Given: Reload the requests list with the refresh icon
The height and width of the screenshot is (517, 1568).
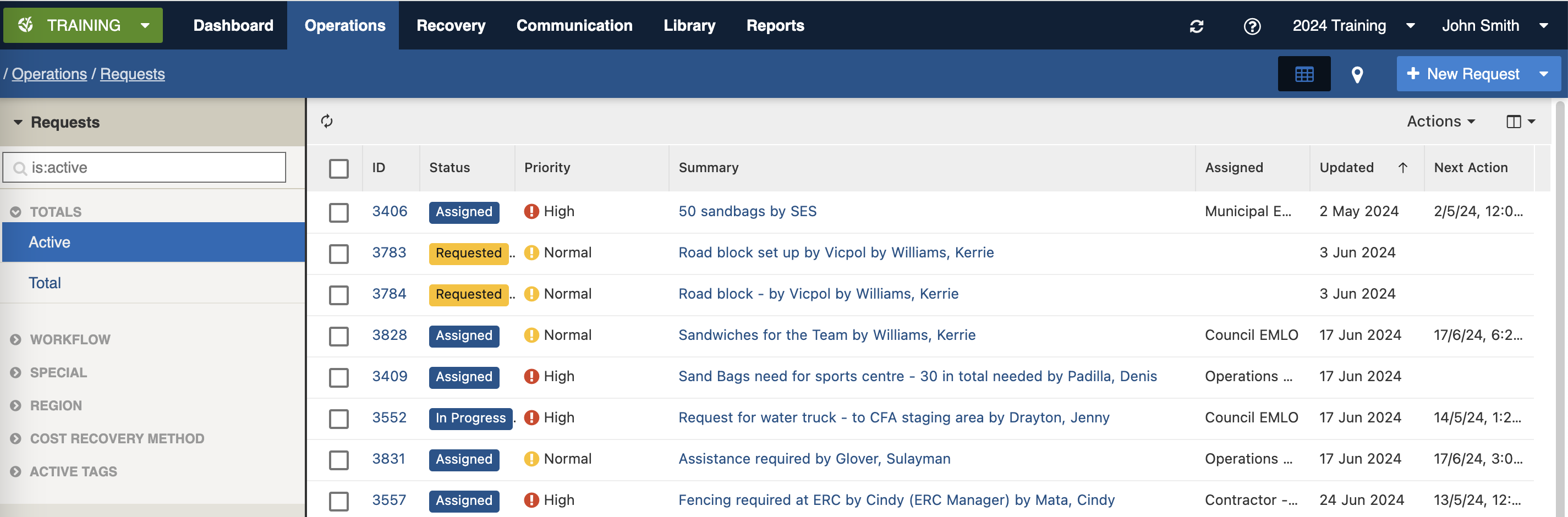Looking at the screenshot, I should tap(327, 121).
